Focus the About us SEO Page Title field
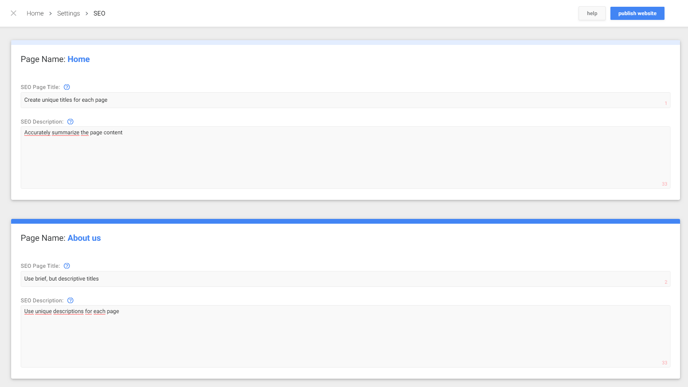Screen dimensions: 688x387 click(x=345, y=279)
